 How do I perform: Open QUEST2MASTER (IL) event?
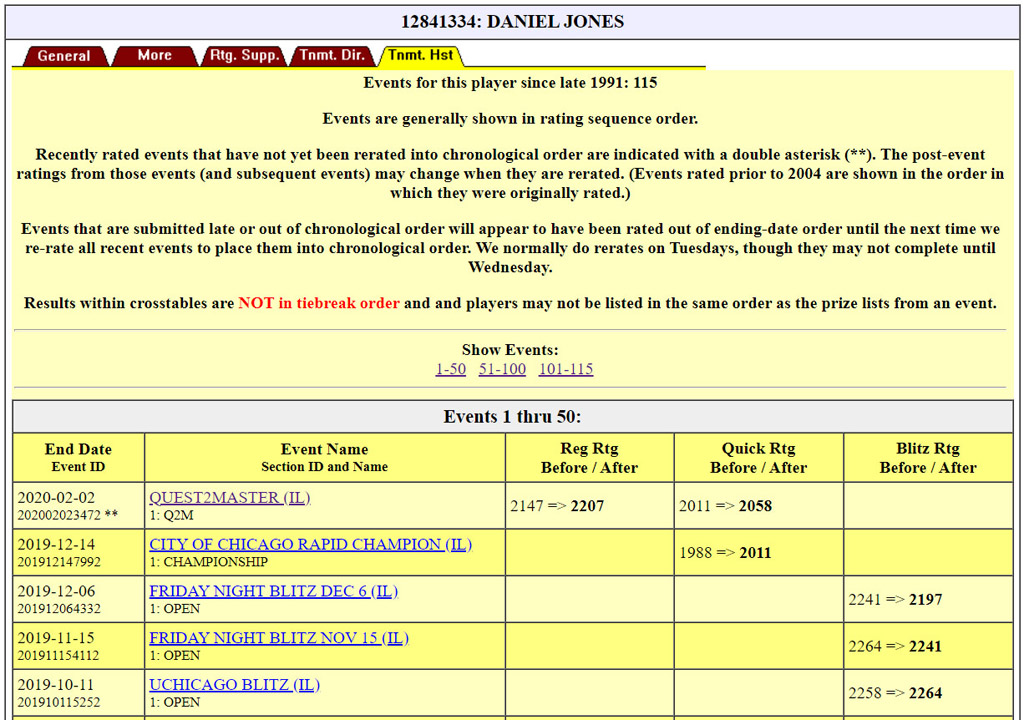click(x=230, y=498)
